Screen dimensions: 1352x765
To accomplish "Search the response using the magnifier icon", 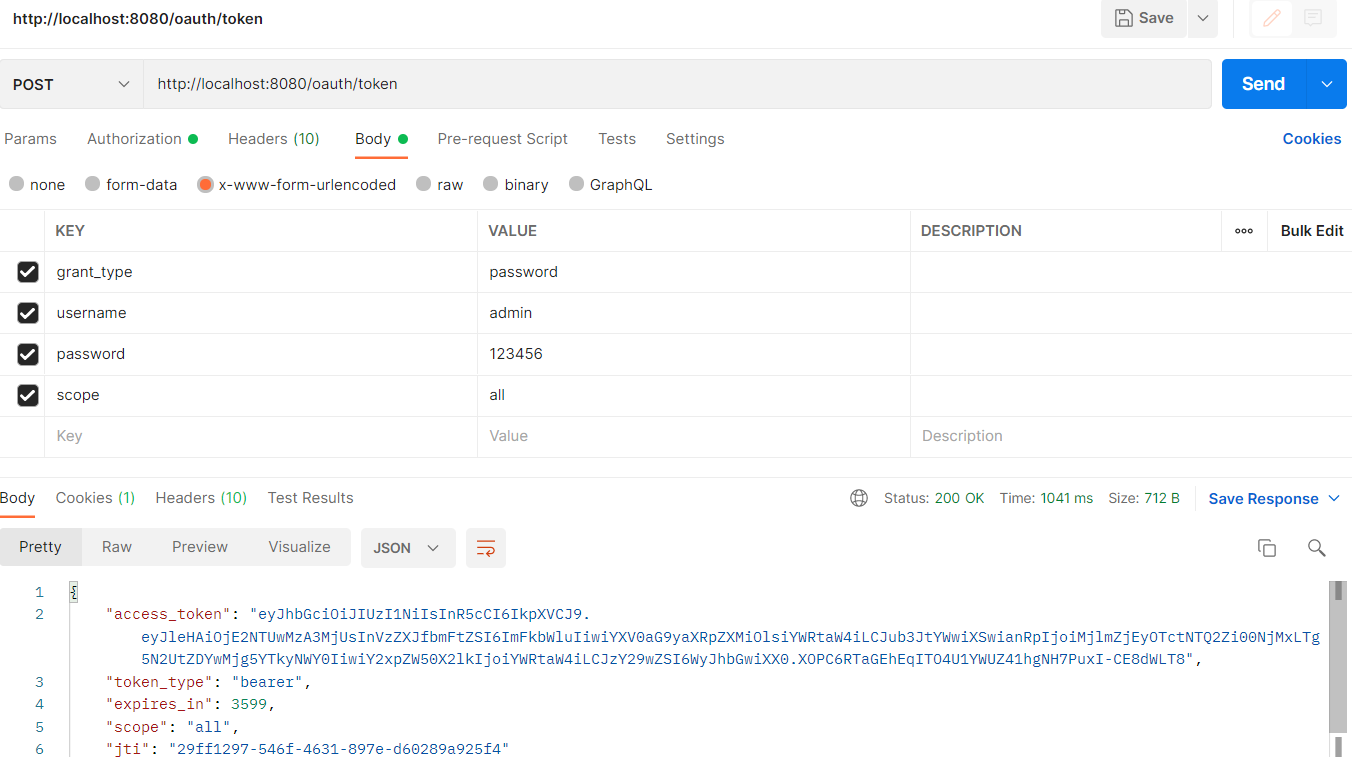I will click(1316, 548).
